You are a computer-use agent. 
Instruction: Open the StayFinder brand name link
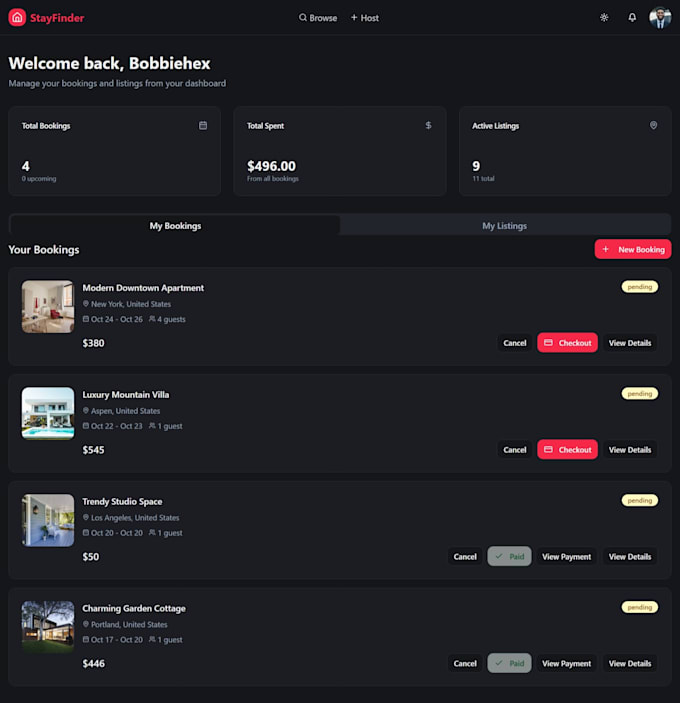coord(57,18)
